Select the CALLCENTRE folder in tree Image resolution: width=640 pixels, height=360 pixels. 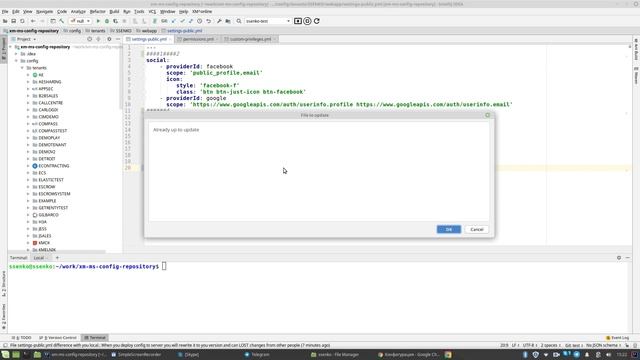click(x=51, y=103)
